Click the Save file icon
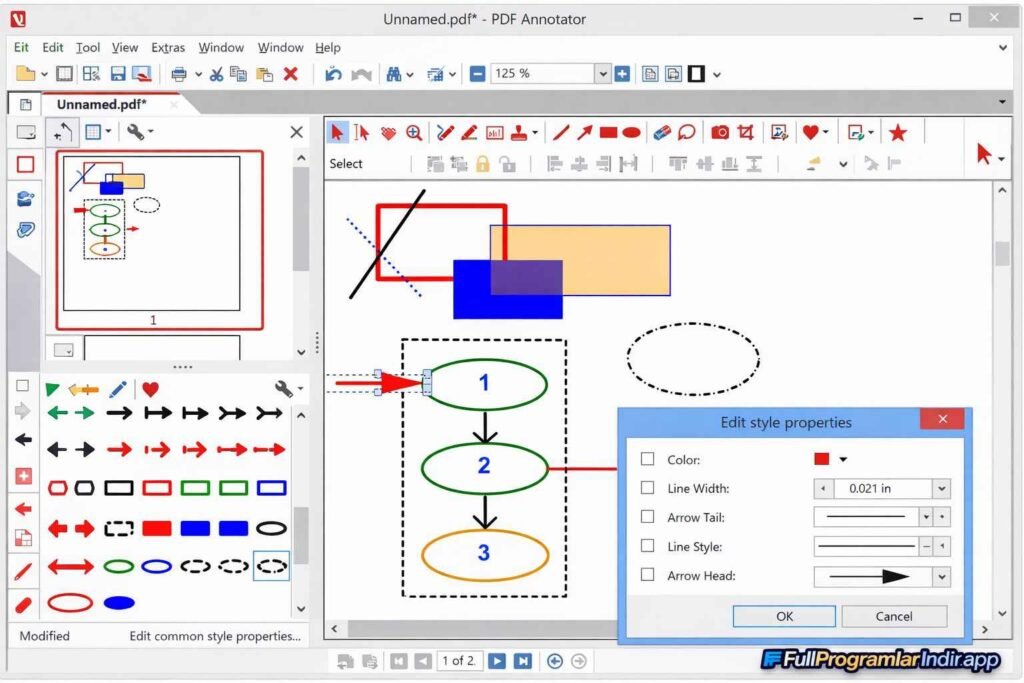 coord(119,73)
